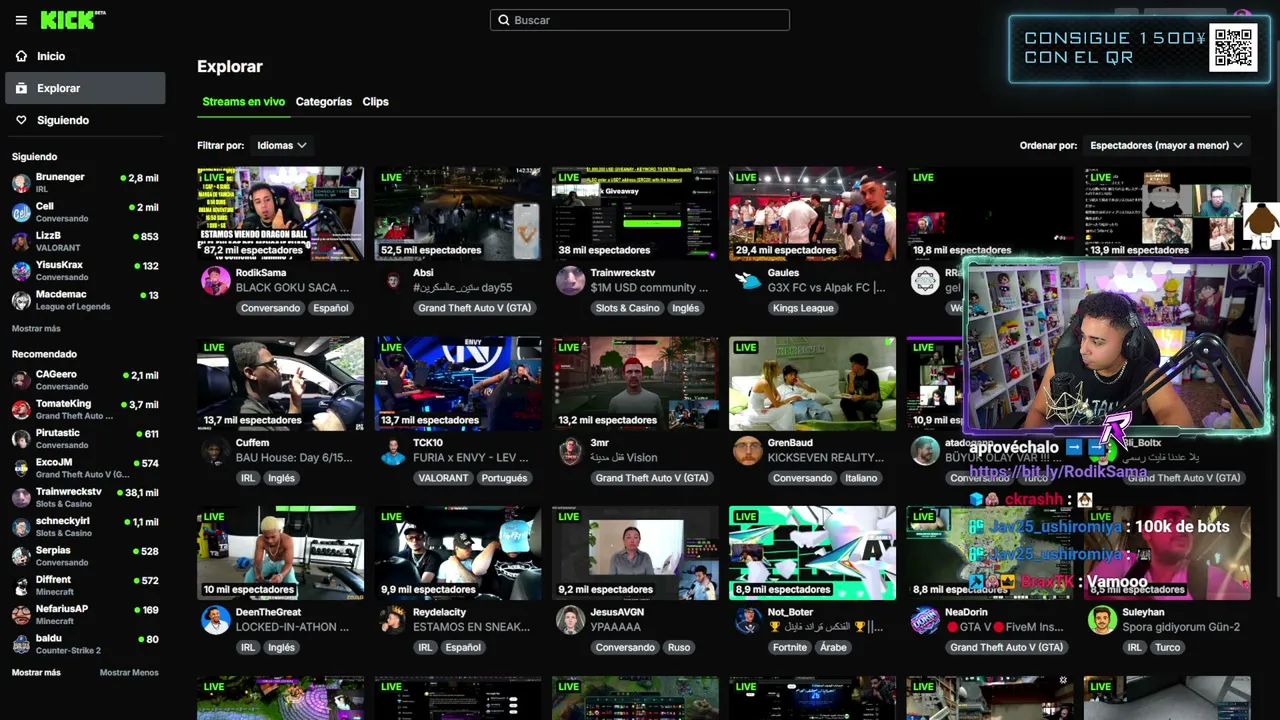This screenshot has height=720, width=1280.
Task: Click Macdemac's avatar in the sidebar
Action: tap(21, 300)
